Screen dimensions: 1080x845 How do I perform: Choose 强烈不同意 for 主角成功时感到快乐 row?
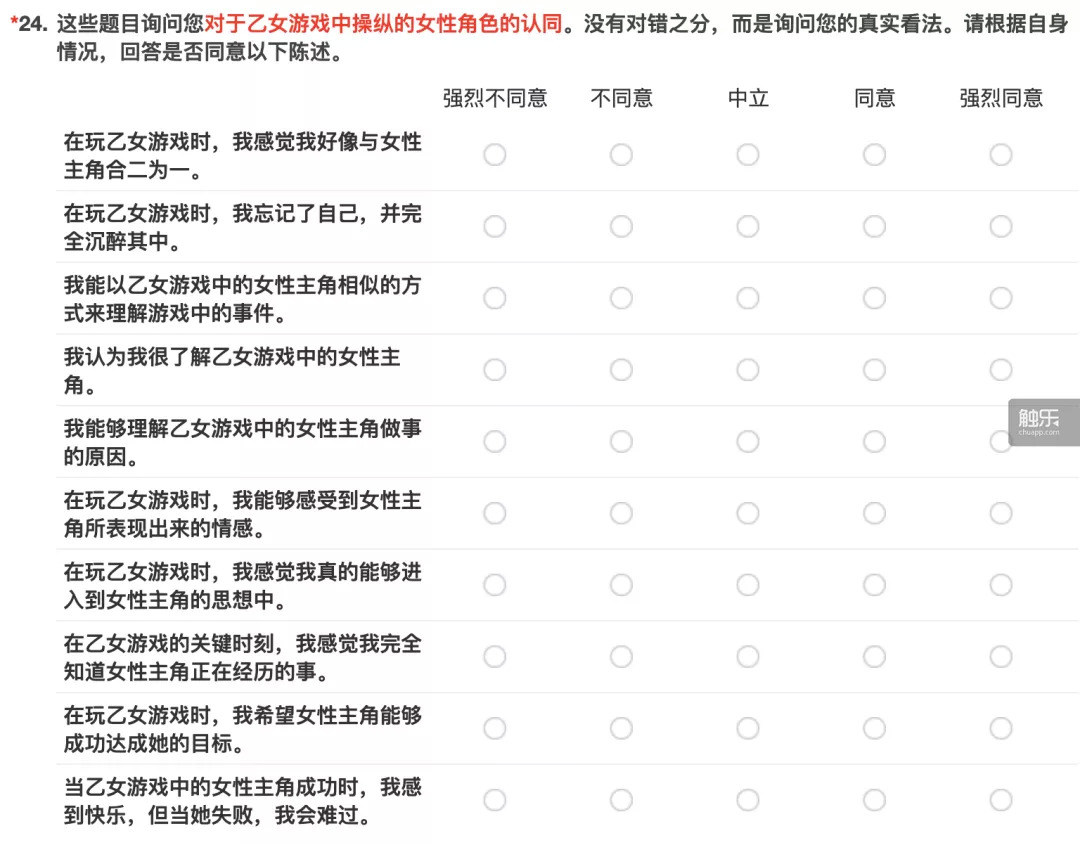tap(495, 800)
